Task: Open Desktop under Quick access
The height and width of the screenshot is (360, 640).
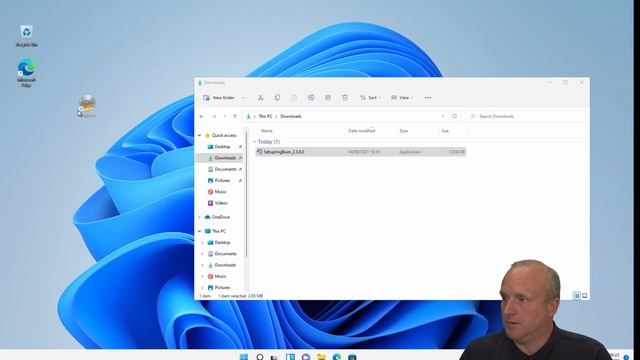Action: click(222, 147)
